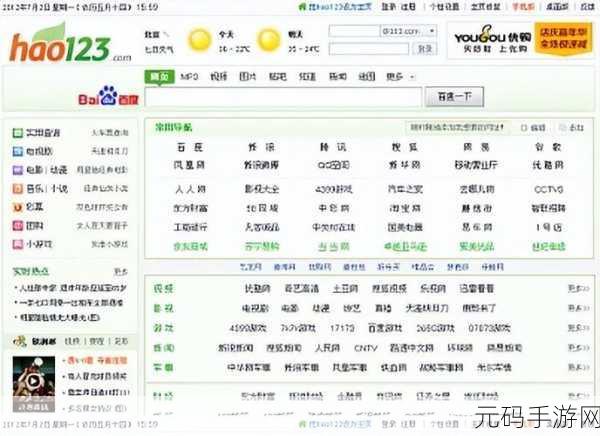The image size is (600, 436).
Task: Open the YOUGOU shopping banner ad
Action: [520, 41]
